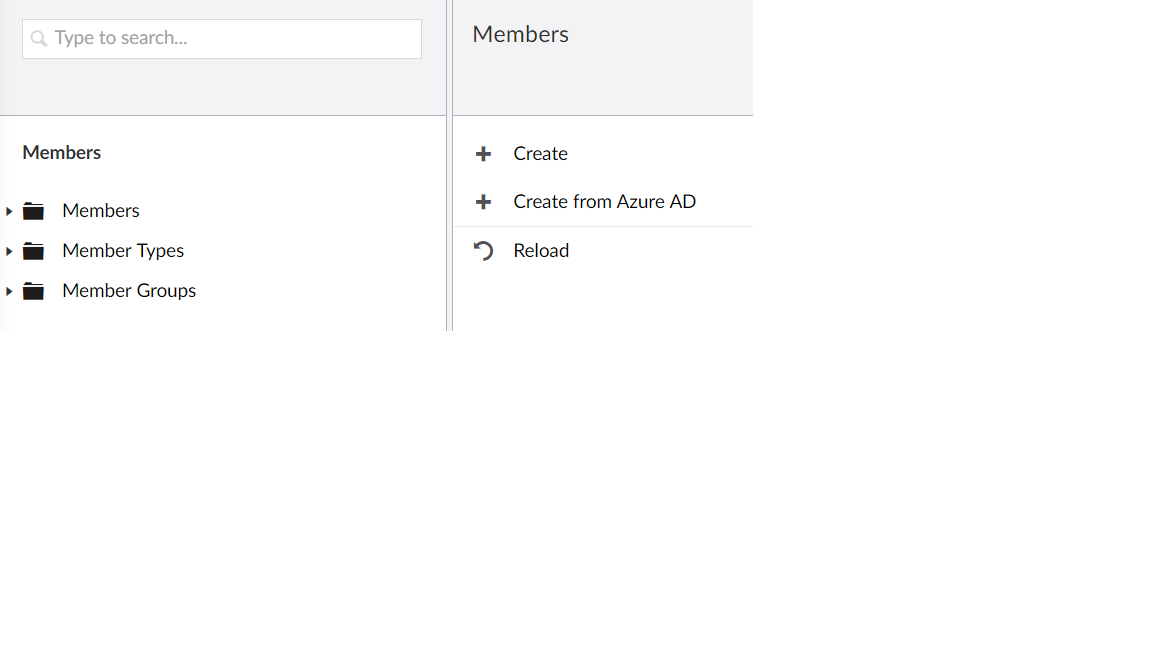Expand the Member Groups tree arrow
Viewport: 1152px width, 648px height.
(x=9, y=291)
